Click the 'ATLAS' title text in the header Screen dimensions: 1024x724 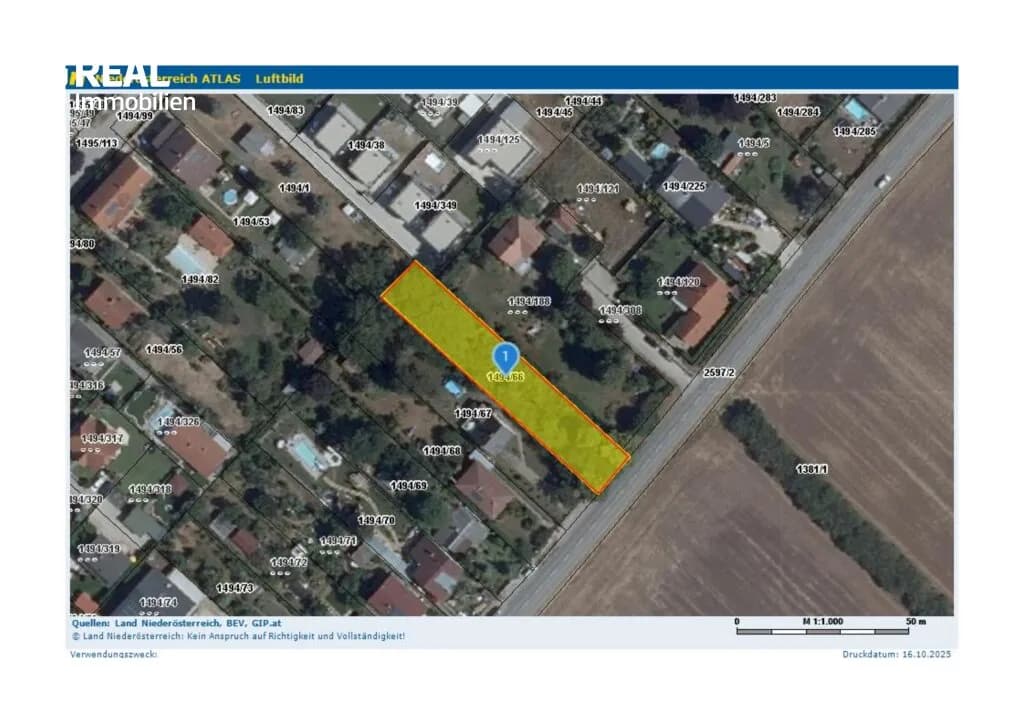221,79
